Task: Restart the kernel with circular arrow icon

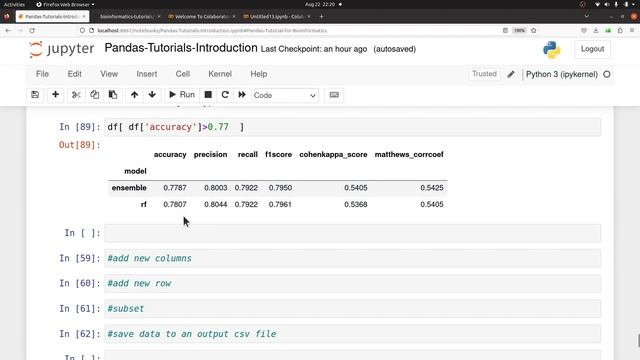Action: tap(225, 95)
